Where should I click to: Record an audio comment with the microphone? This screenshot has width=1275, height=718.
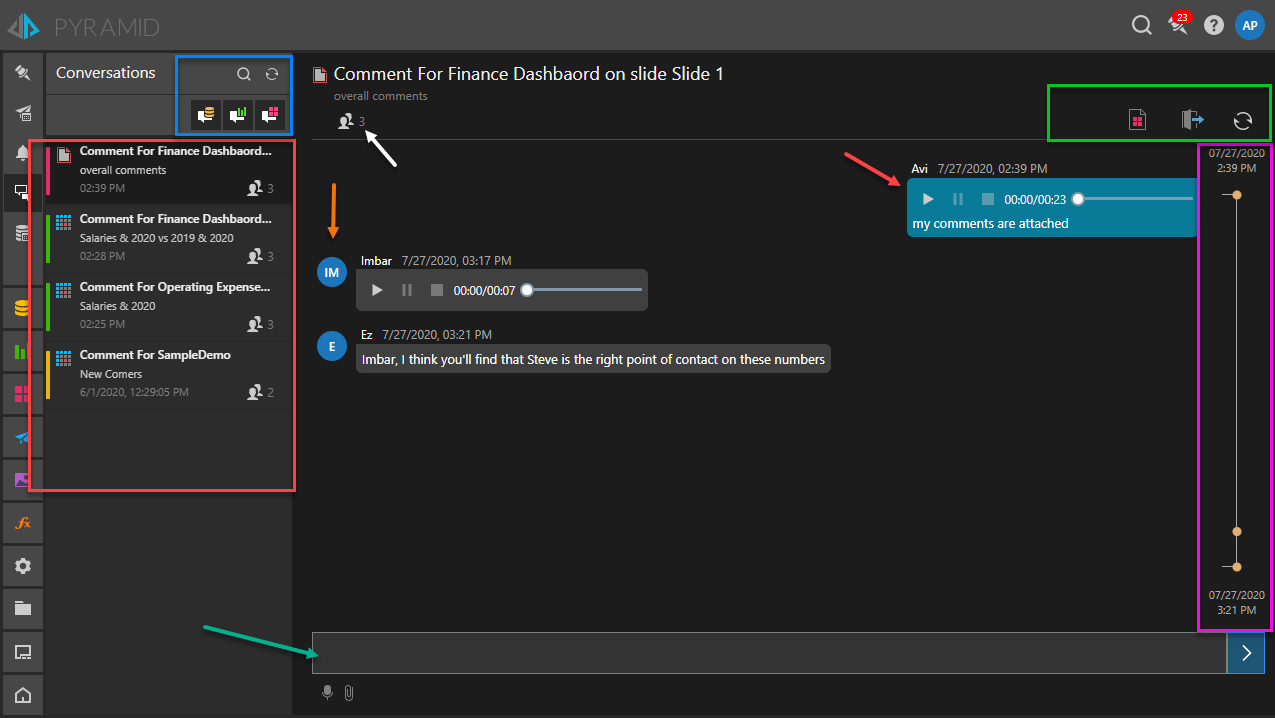click(327, 692)
